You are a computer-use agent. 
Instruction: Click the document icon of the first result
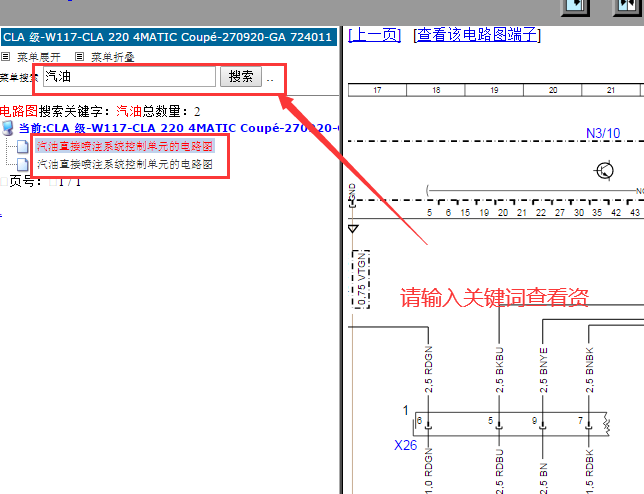coord(23,146)
